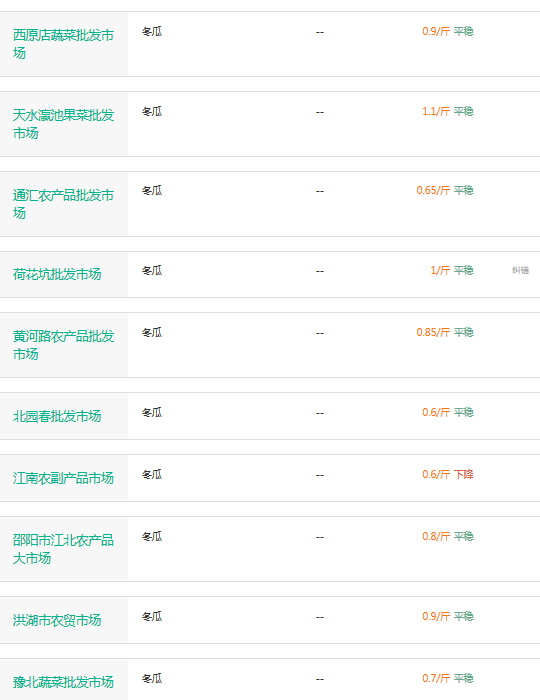
Task: Click 纠错 in the 荷花坑 row
Action: [520, 270]
